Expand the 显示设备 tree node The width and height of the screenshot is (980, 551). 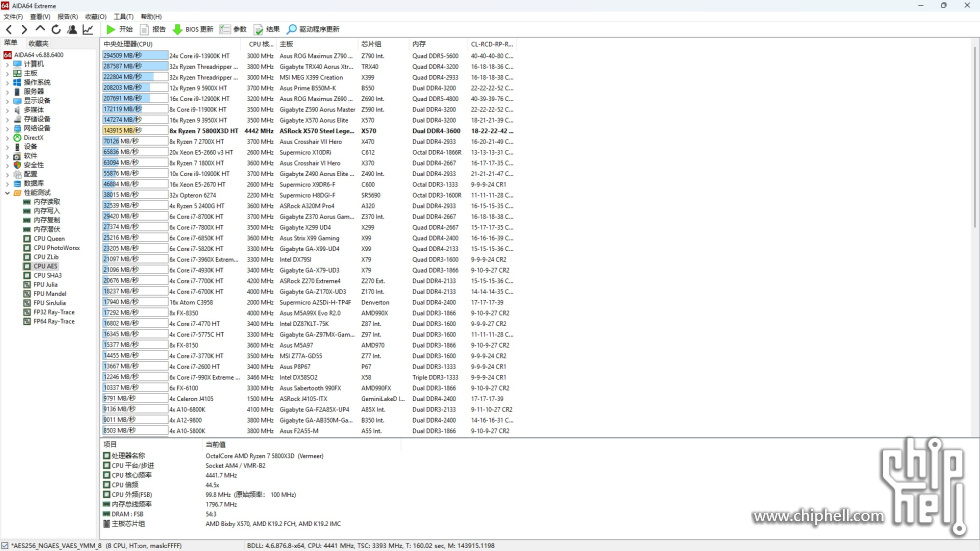coord(8,101)
